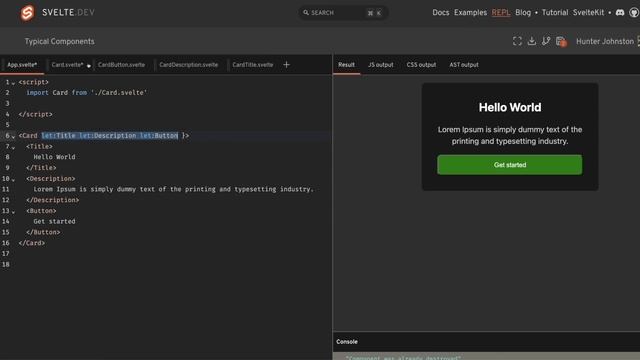Edit the Typical Components project name
The image size is (640, 360).
[x=60, y=41]
